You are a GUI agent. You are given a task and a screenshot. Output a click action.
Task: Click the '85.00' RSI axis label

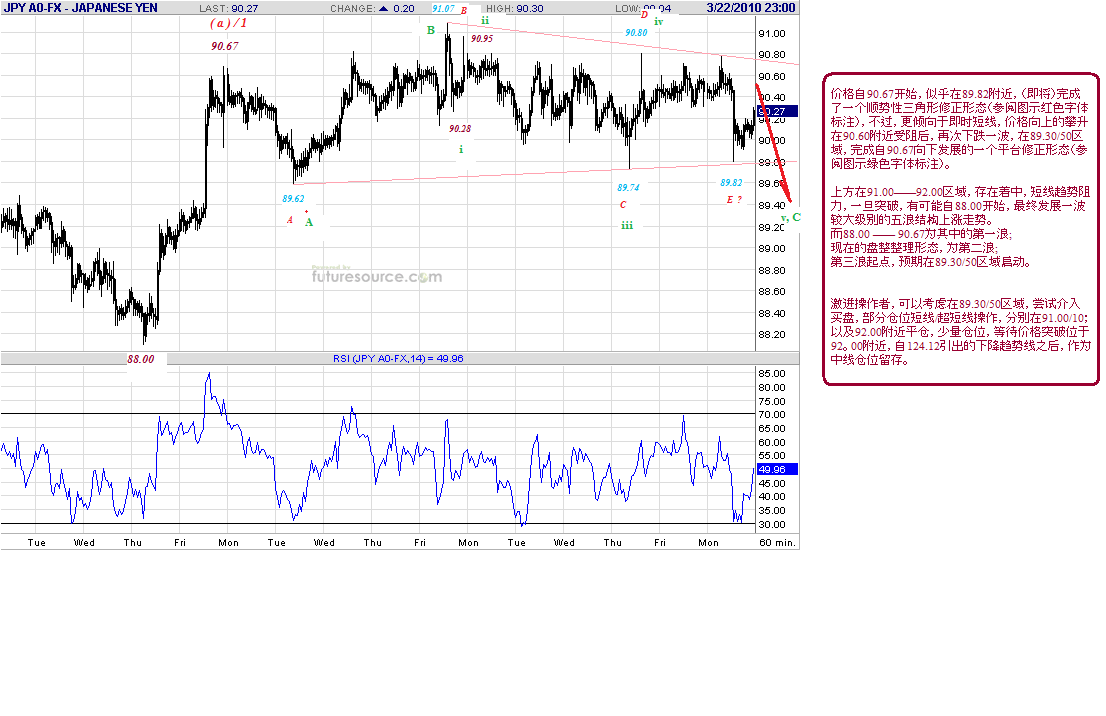[x=772, y=374]
